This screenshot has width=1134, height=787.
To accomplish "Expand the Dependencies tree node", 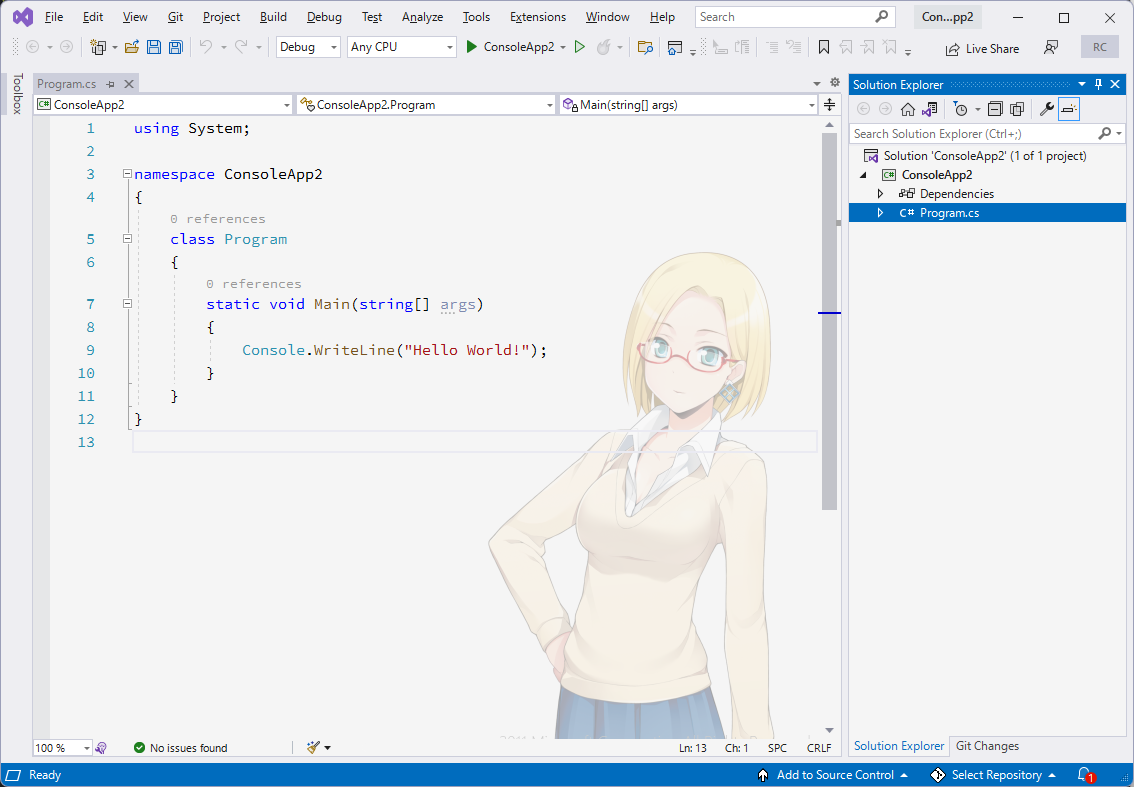I will click(880, 194).
